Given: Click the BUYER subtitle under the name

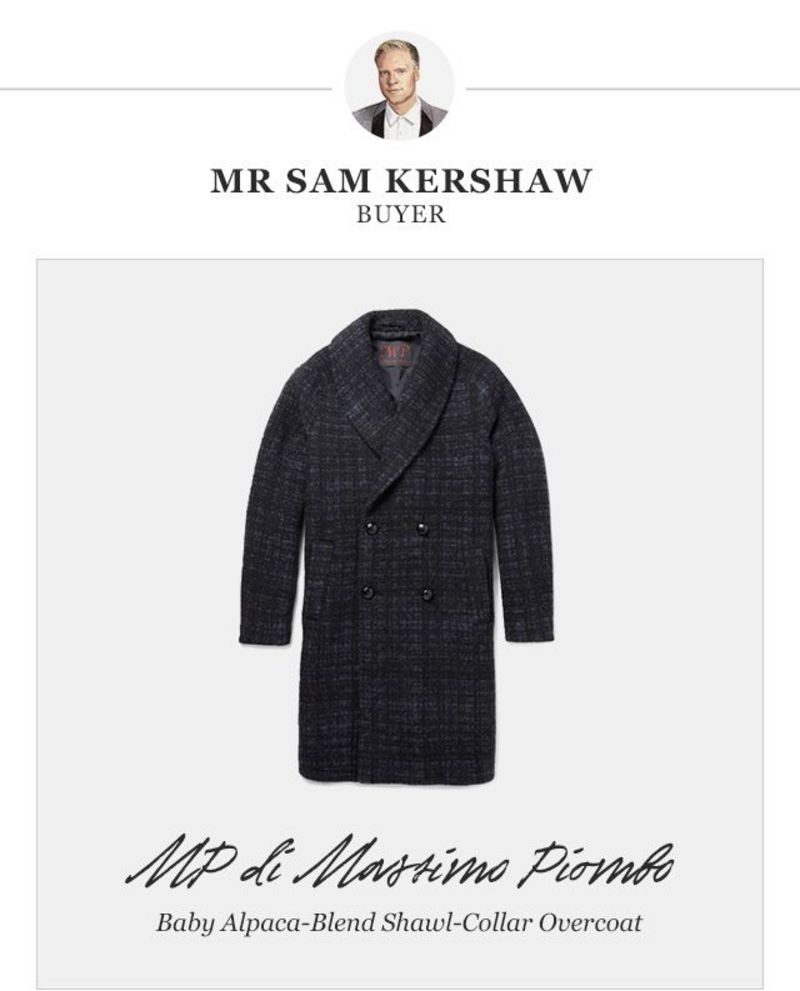Looking at the screenshot, I should tap(401, 215).
